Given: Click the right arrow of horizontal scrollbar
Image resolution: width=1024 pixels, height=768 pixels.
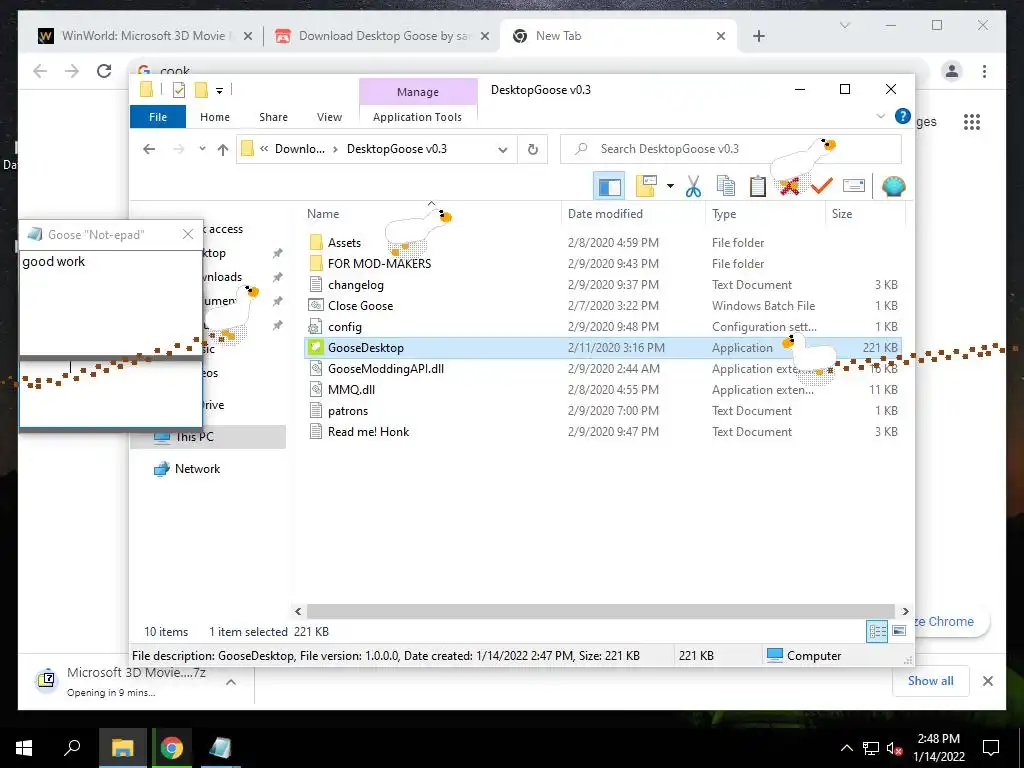Looking at the screenshot, I should point(905,611).
